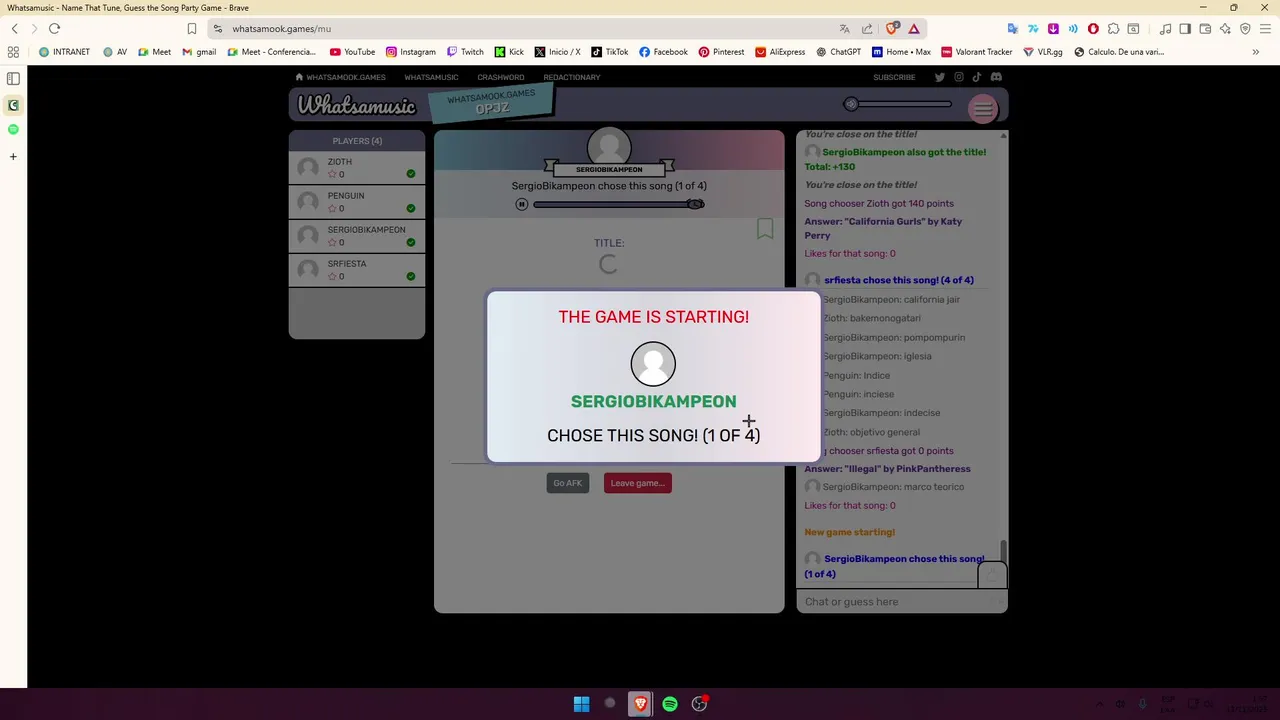
Task: Open Brave main menu hamburger icon
Action: point(1264,28)
